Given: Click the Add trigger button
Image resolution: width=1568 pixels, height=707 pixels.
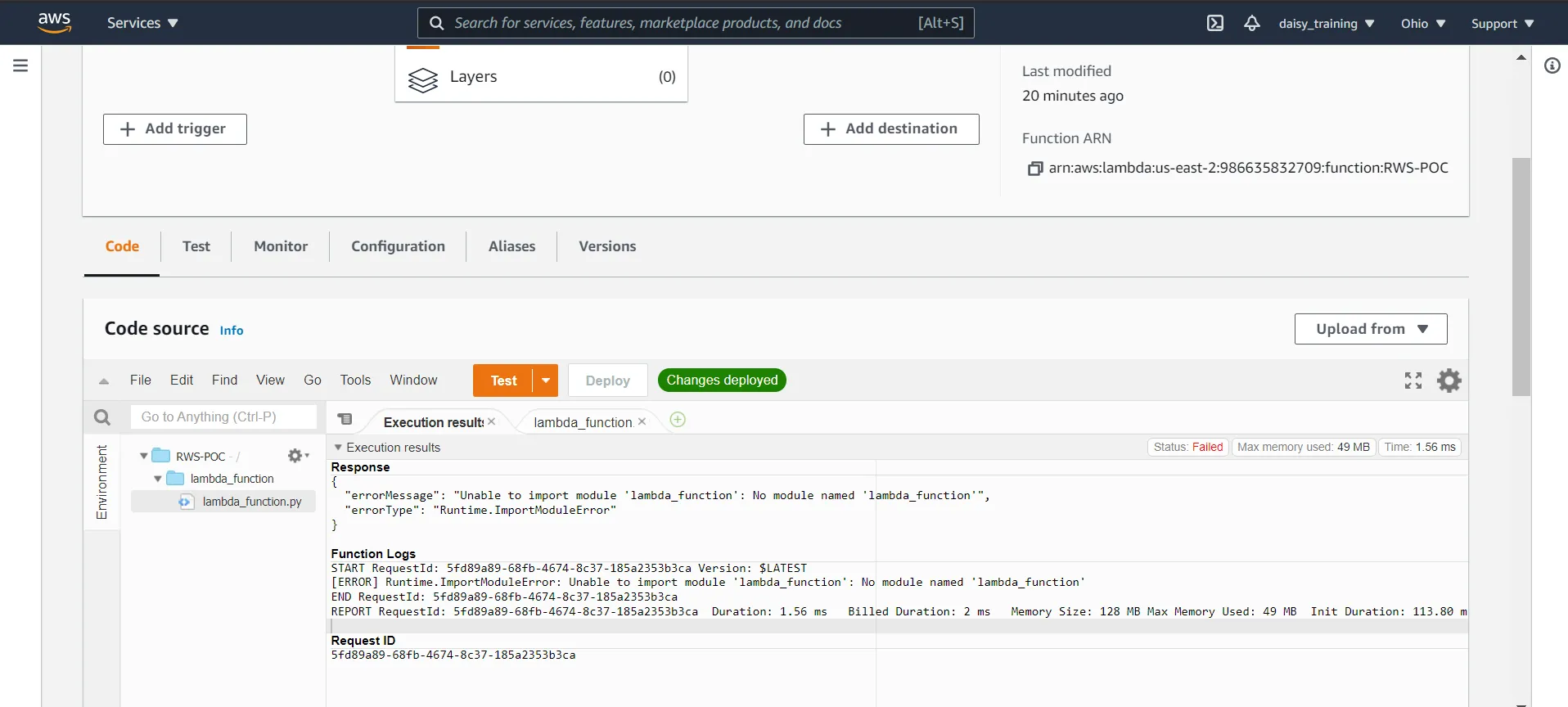Looking at the screenshot, I should pyautogui.click(x=175, y=129).
